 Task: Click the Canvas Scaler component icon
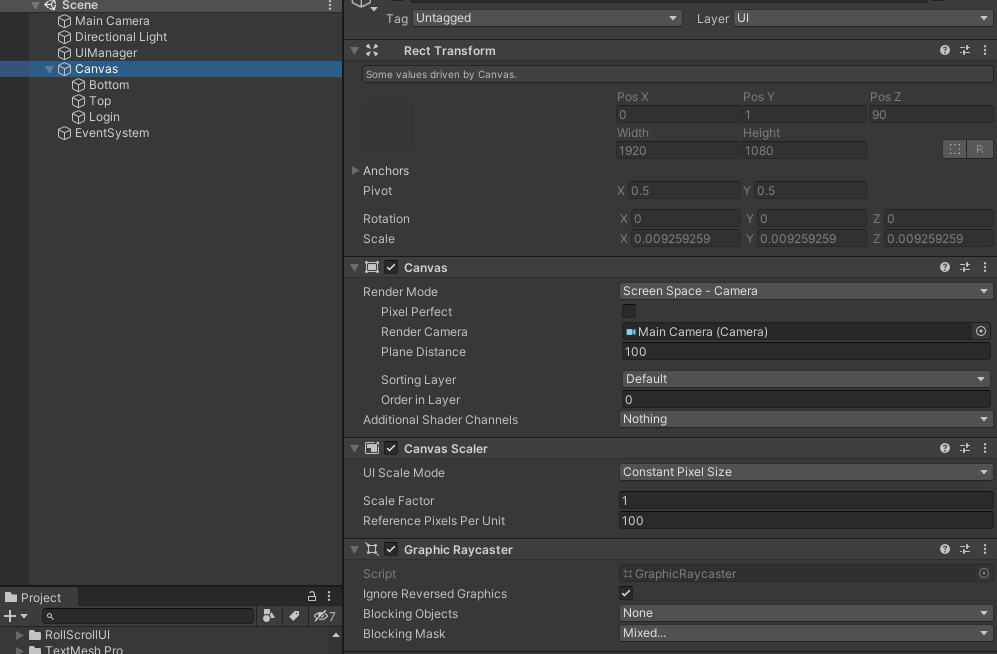372,448
